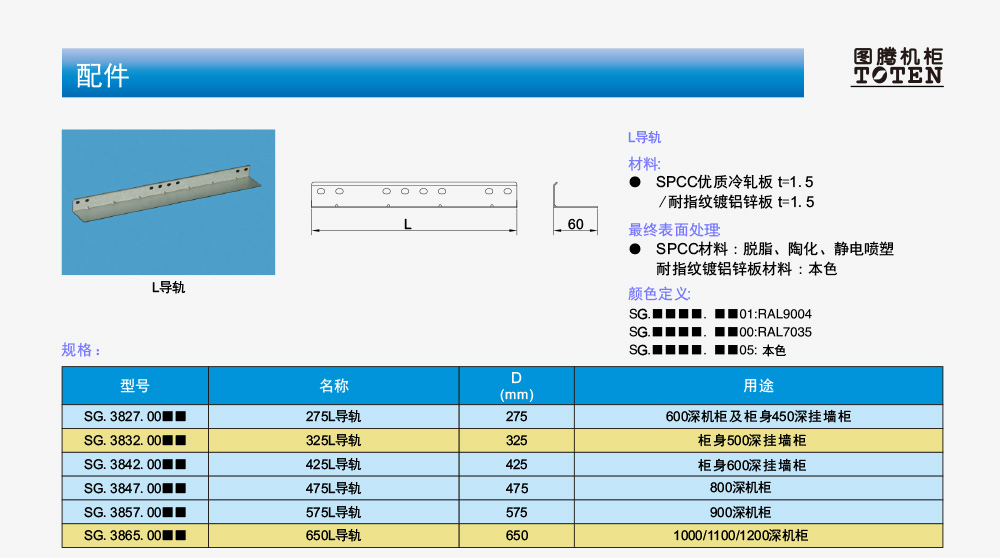Viewport: 1000px width, 558px height.
Task: Click the 颜色定义: heading
Action: [x=659, y=293]
